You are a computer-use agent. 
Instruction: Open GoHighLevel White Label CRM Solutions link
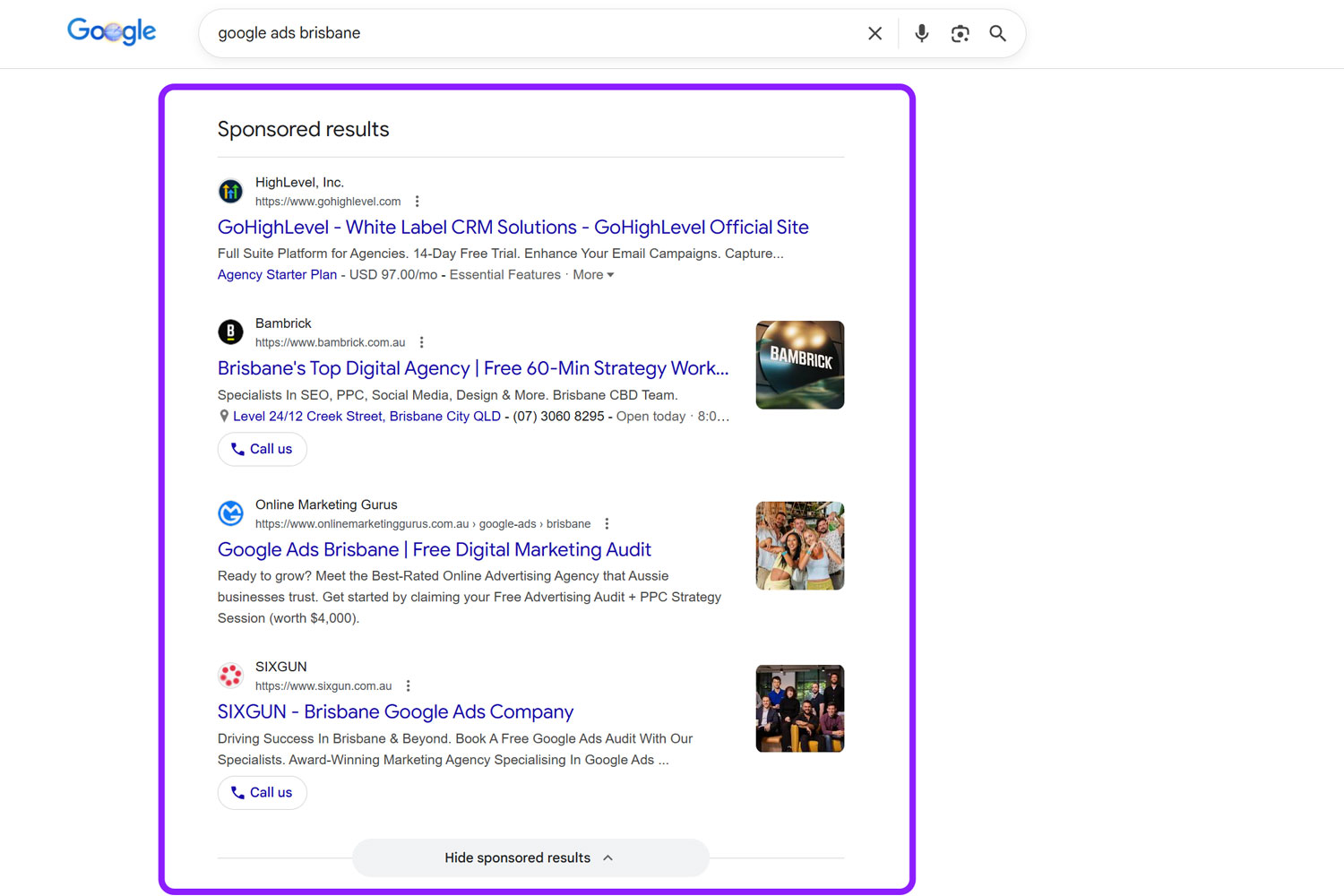coord(513,228)
